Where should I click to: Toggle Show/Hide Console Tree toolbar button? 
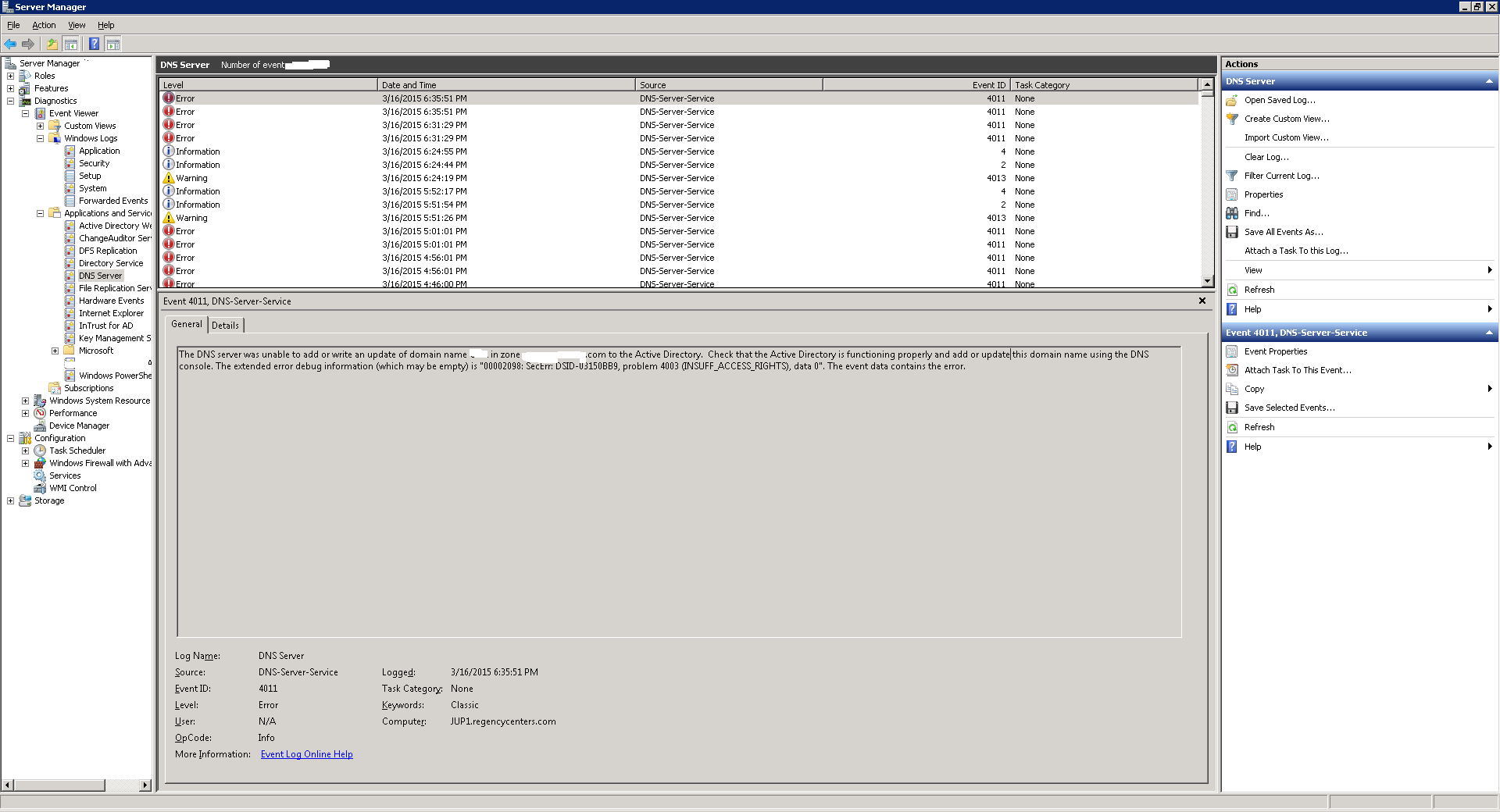(71, 45)
